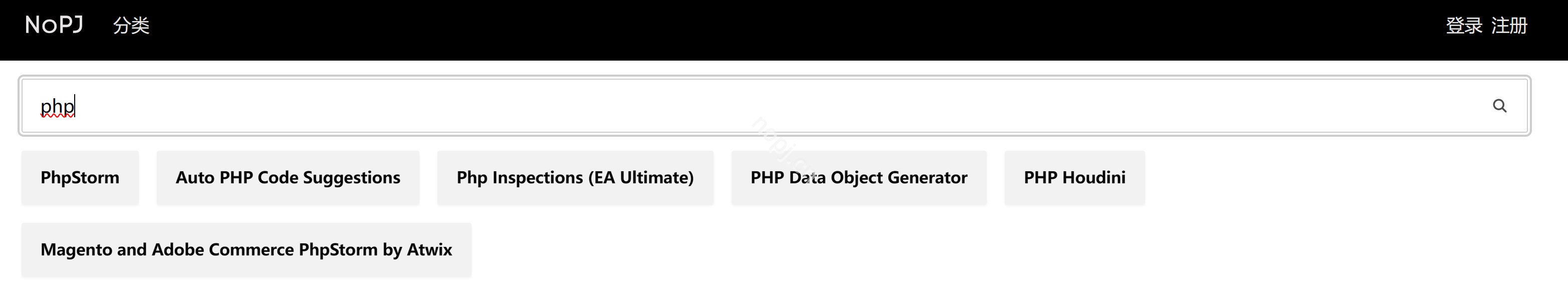Select Magento and Adobe Commerce PhpStorm result

click(x=246, y=249)
